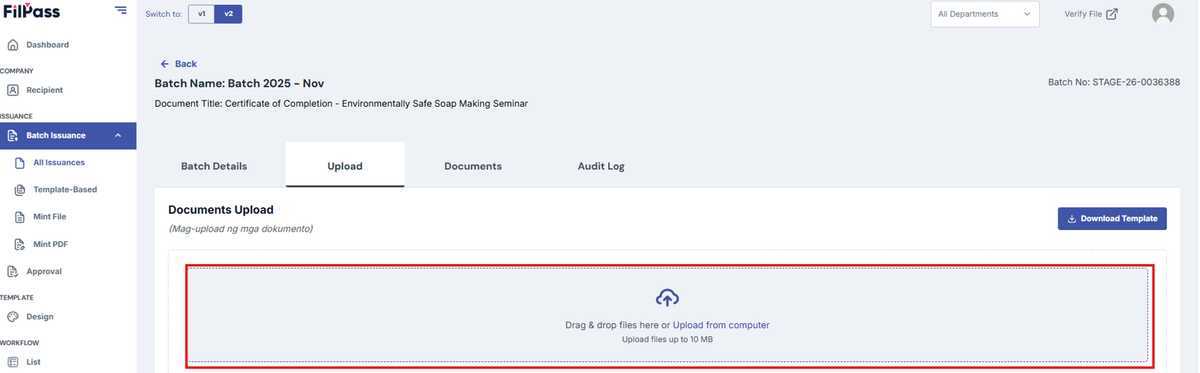Click the external link icon beside Verify File
This screenshot has height=373, width=1200.
coord(1112,14)
